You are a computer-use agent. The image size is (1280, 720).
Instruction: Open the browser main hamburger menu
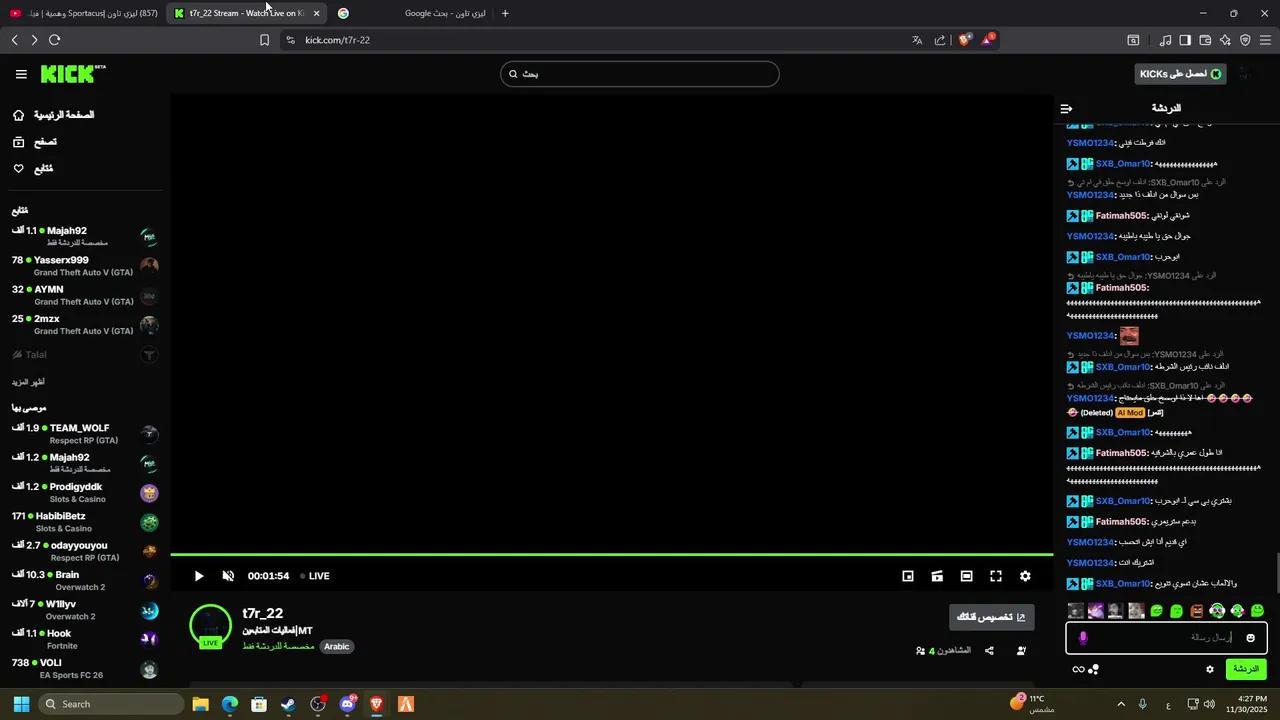click(x=1265, y=40)
